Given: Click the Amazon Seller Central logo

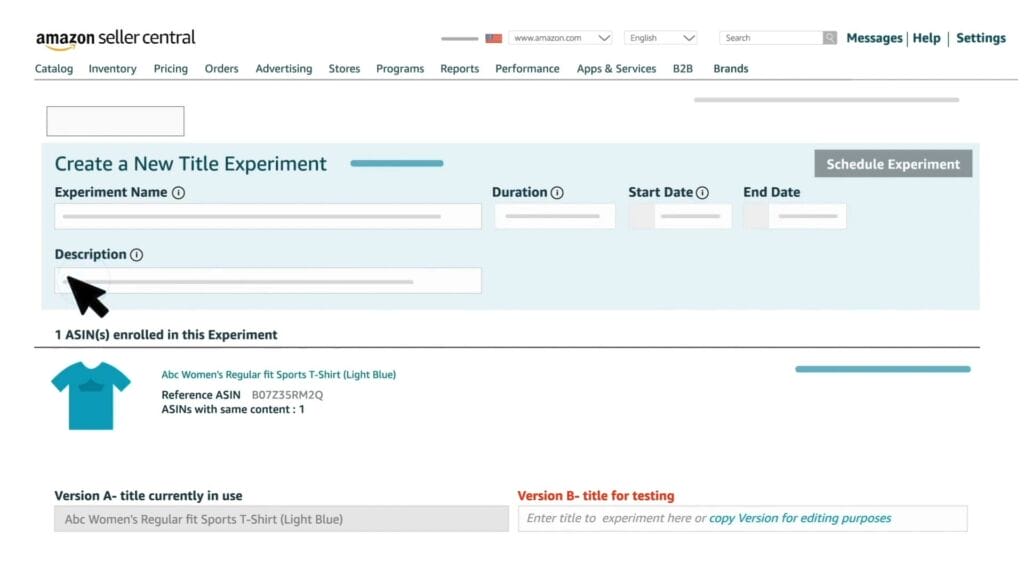Looking at the screenshot, I should (116, 39).
